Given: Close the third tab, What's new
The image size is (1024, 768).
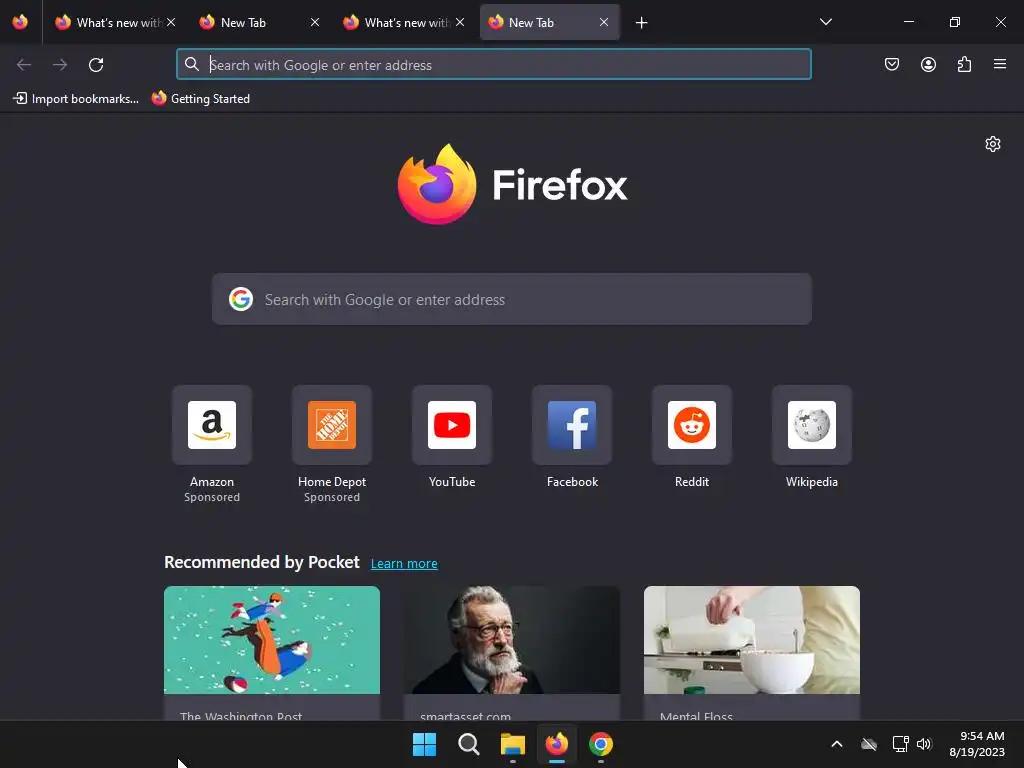Looking at the screenshot, I should (460, 22).
